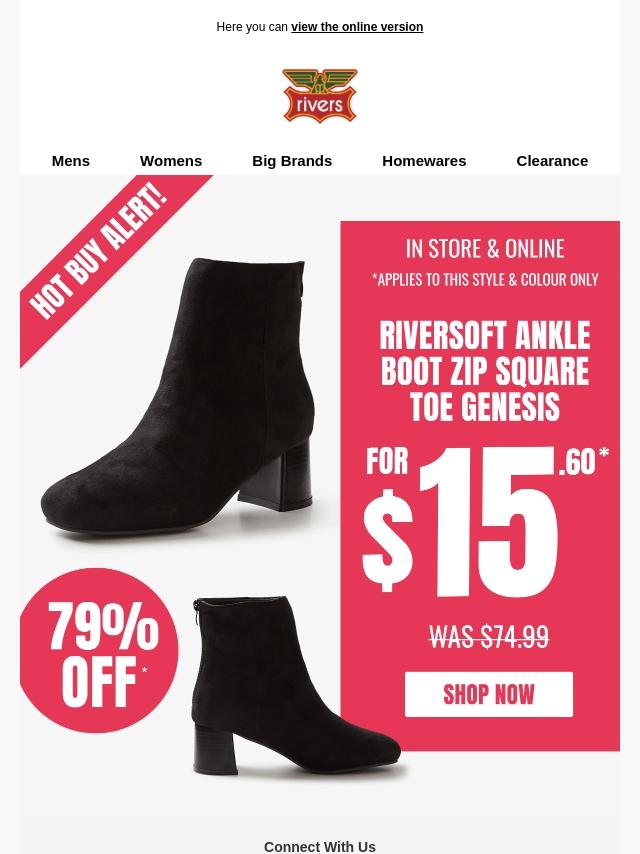Go to the Womens category

pyautogui.click(x=171, y=161)
